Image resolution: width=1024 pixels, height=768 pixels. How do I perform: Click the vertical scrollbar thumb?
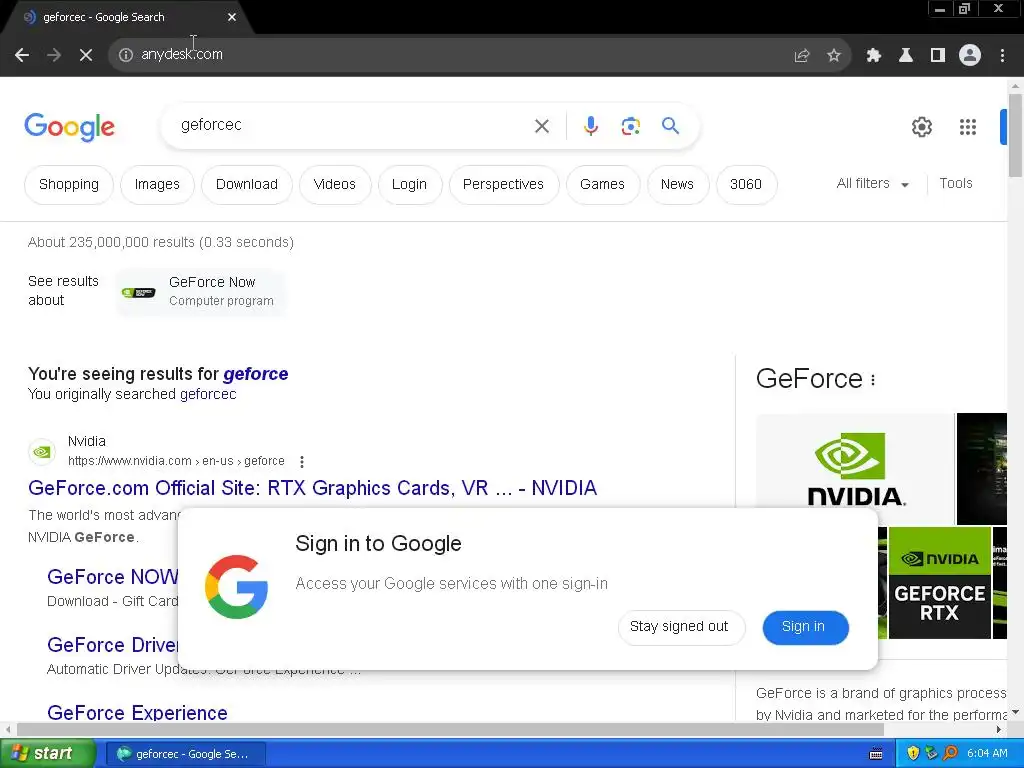(1015, 135)
